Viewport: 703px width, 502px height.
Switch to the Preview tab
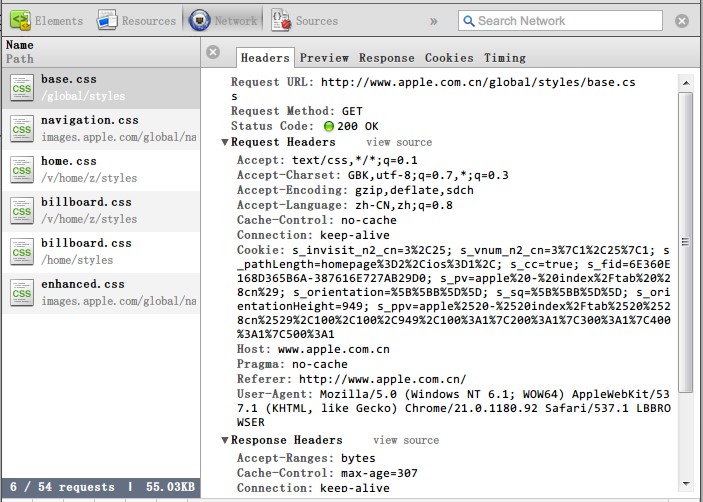coord(324,58)
